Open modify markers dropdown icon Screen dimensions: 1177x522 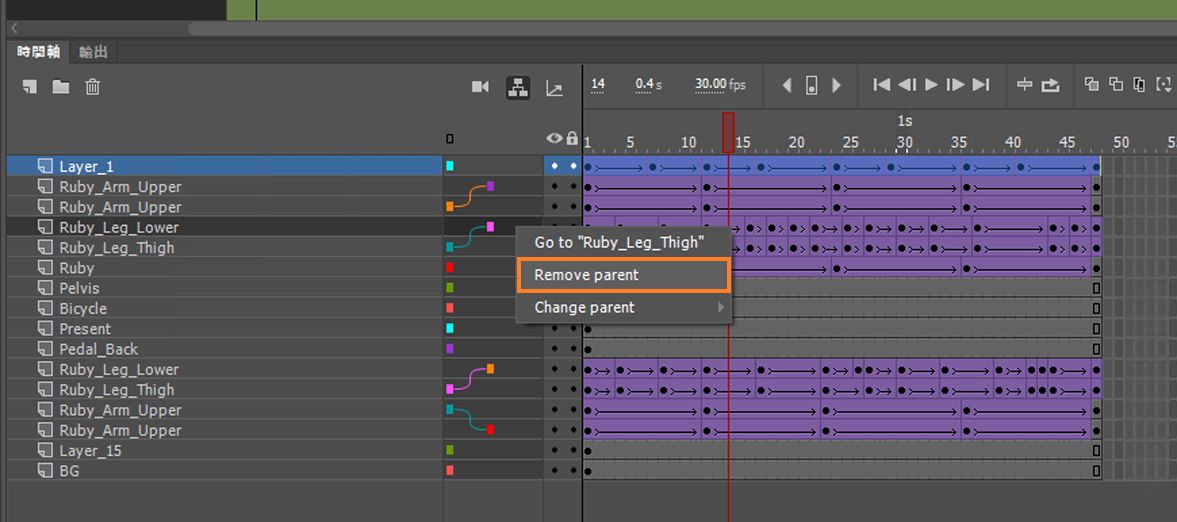coord(1164,85)
